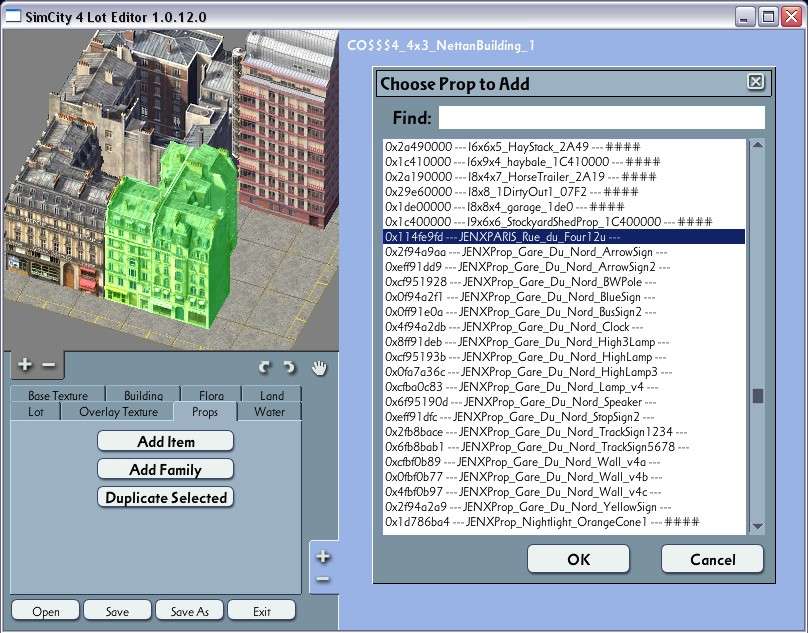This screenshot has width=808, height=633.
Task: Close the SimCity 4 Lot Editor window
Action: coord(792,17)
